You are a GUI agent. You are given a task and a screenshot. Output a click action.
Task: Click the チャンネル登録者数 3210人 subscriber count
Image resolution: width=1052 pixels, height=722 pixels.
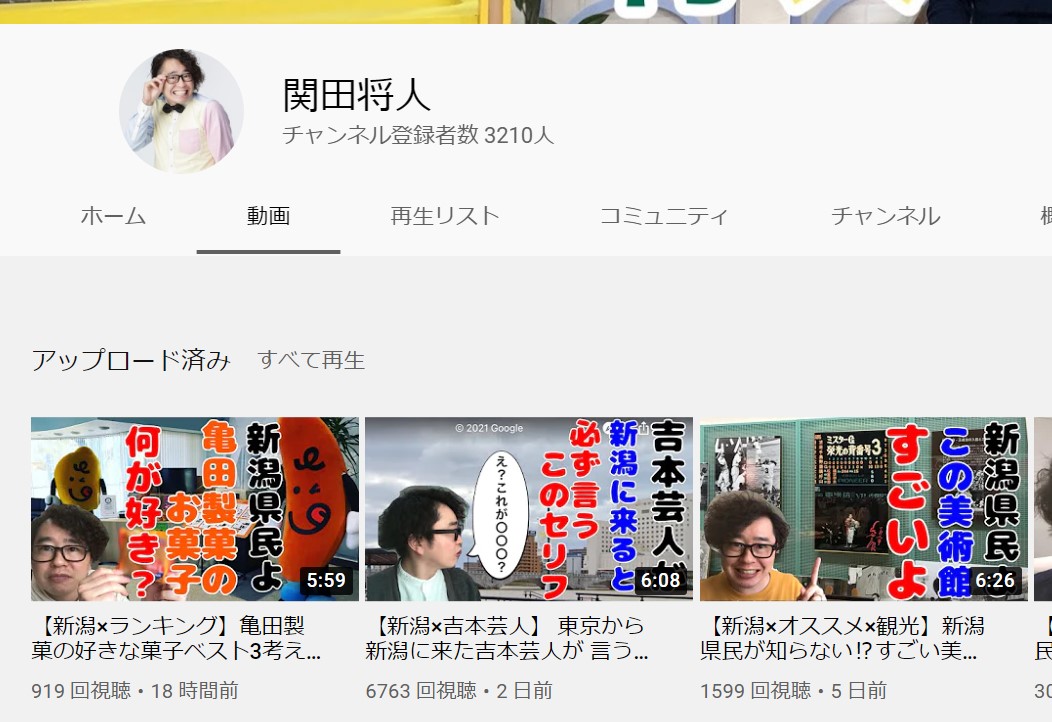418,136
